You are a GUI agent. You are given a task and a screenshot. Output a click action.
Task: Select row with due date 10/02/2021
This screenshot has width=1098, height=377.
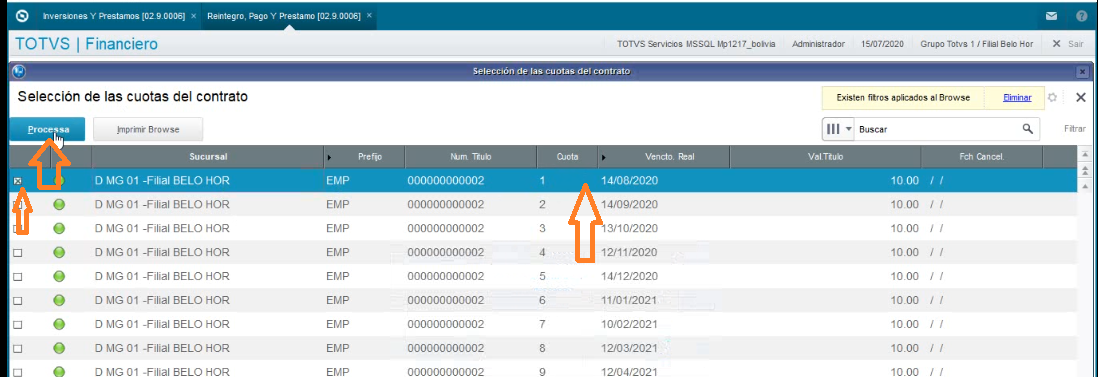point(543,324)
